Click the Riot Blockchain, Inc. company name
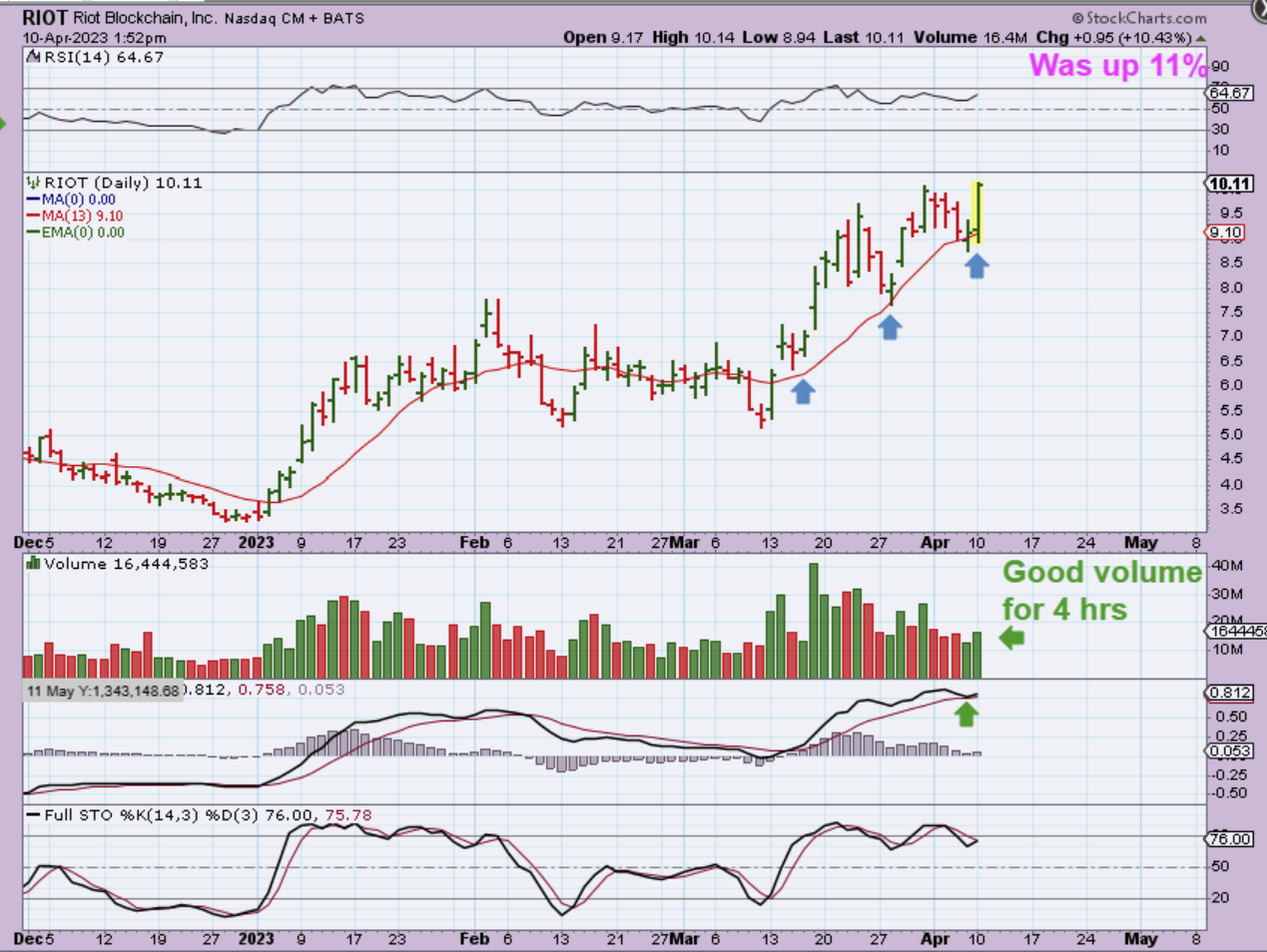Image resolution: width=1267 pixels, height=952 pixels. pyautogui.click(x=146, y=19)
